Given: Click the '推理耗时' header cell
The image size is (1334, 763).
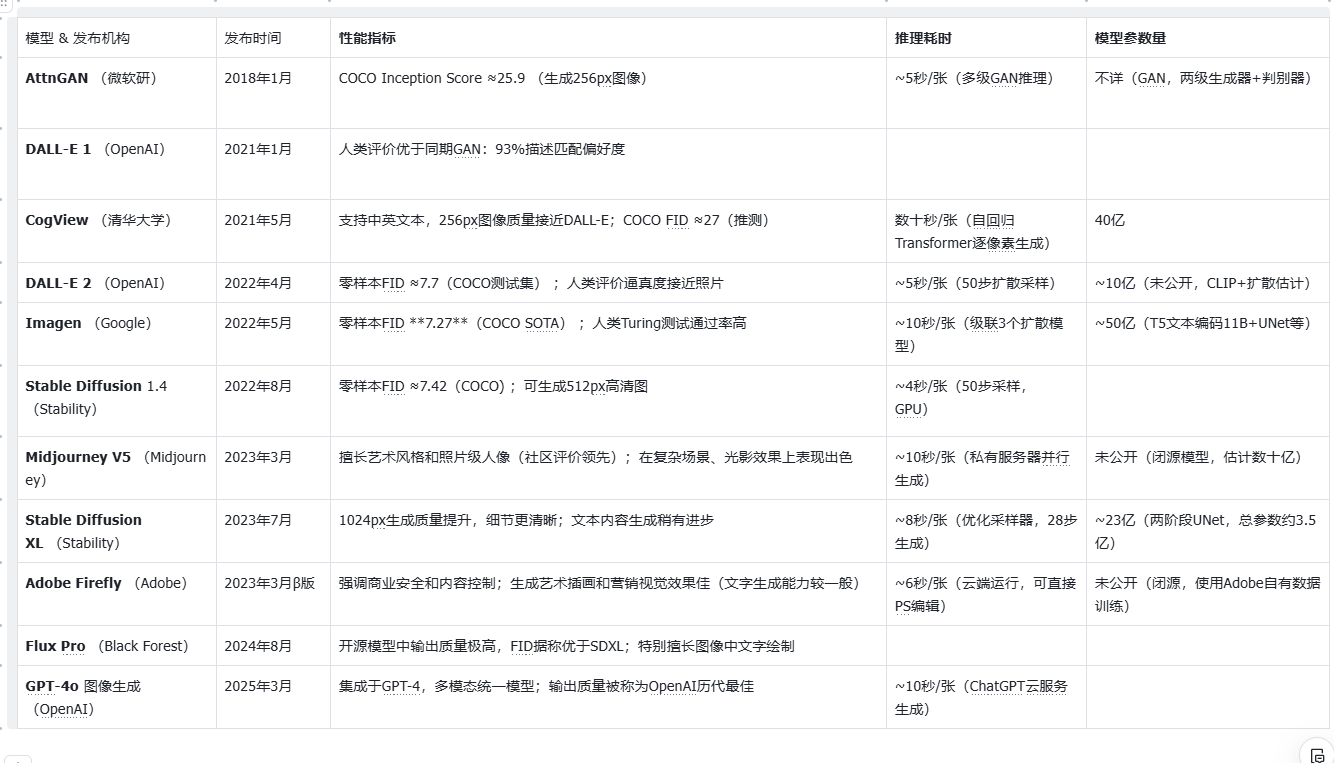Looking at the screenshot, I should click(986, 38).
